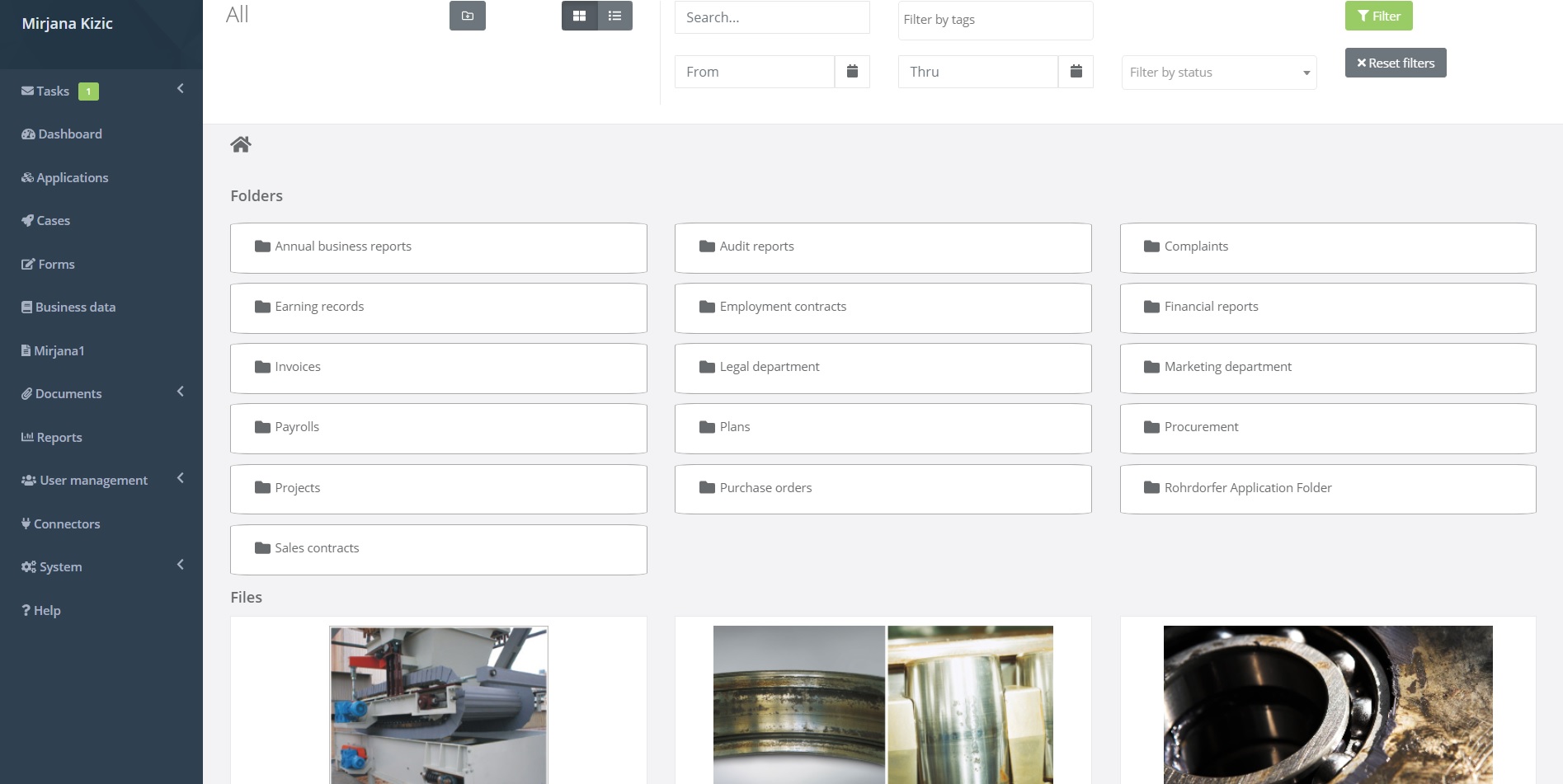Click the Filter by tags field
This screenshot has width=1563, height=784.
click(x=996, y=20)
